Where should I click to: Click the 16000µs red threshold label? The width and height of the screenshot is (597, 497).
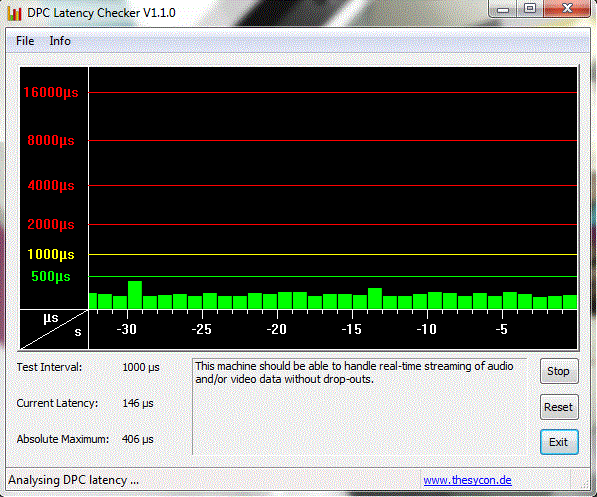[x=51, y=93]
